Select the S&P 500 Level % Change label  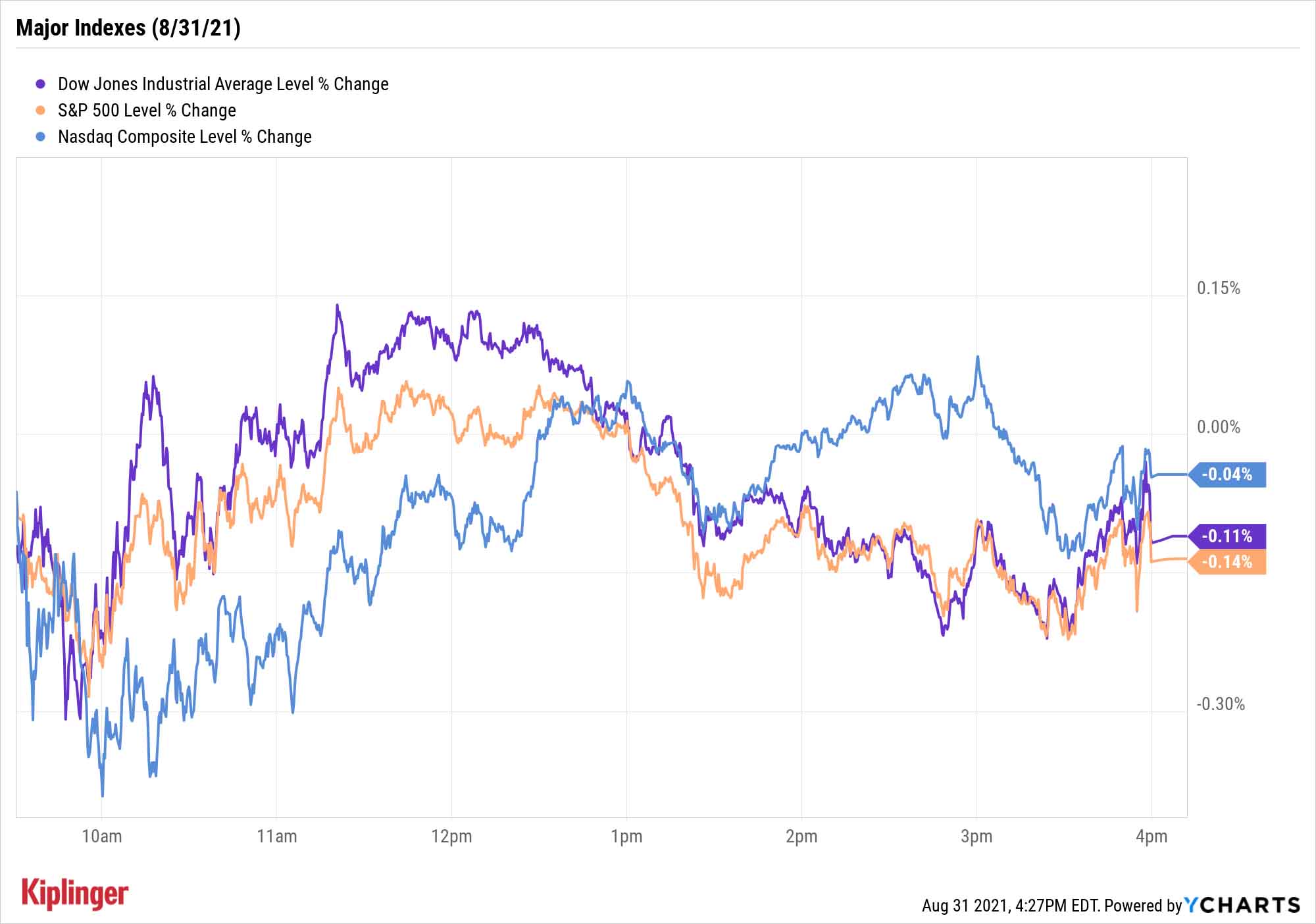(147, 111)
